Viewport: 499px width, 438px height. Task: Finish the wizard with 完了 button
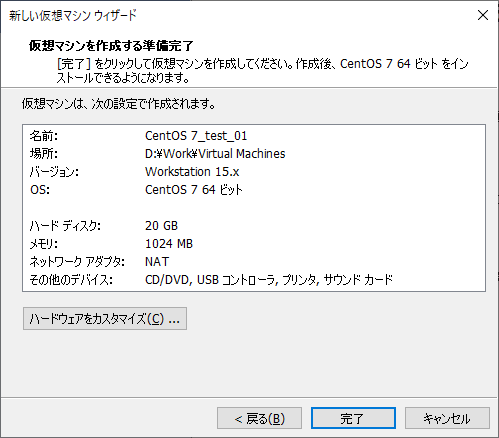(x=353, y=418)
